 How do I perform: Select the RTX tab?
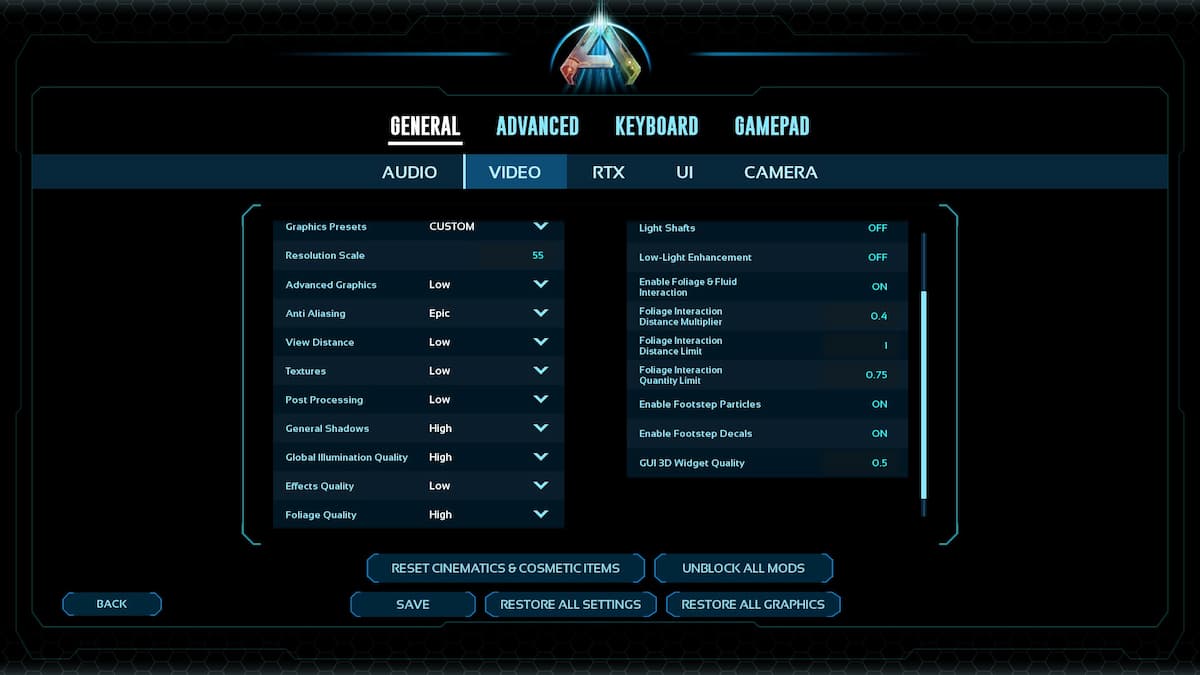click(608, 171)
